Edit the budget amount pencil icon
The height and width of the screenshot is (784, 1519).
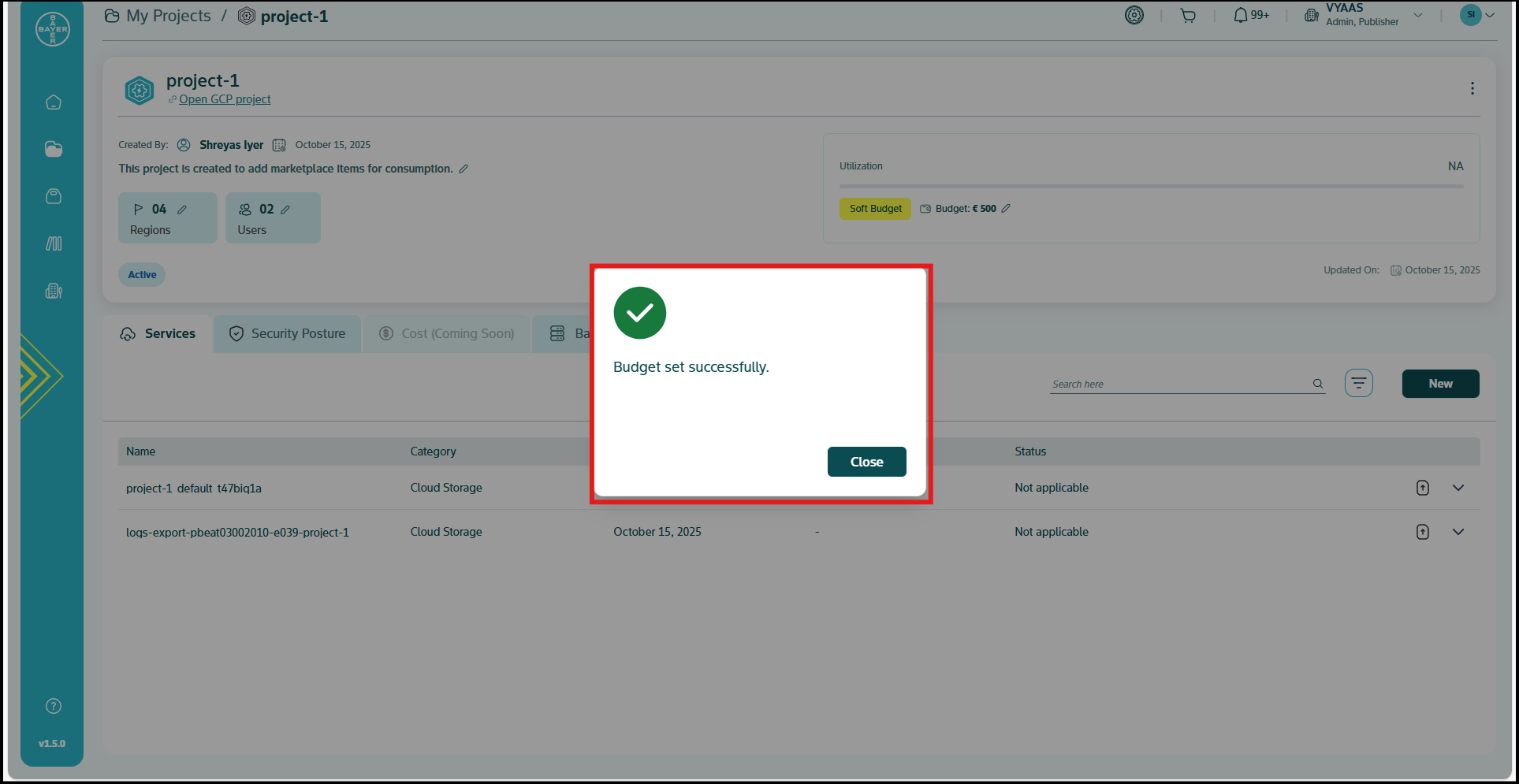click(x=1006, y=209)
